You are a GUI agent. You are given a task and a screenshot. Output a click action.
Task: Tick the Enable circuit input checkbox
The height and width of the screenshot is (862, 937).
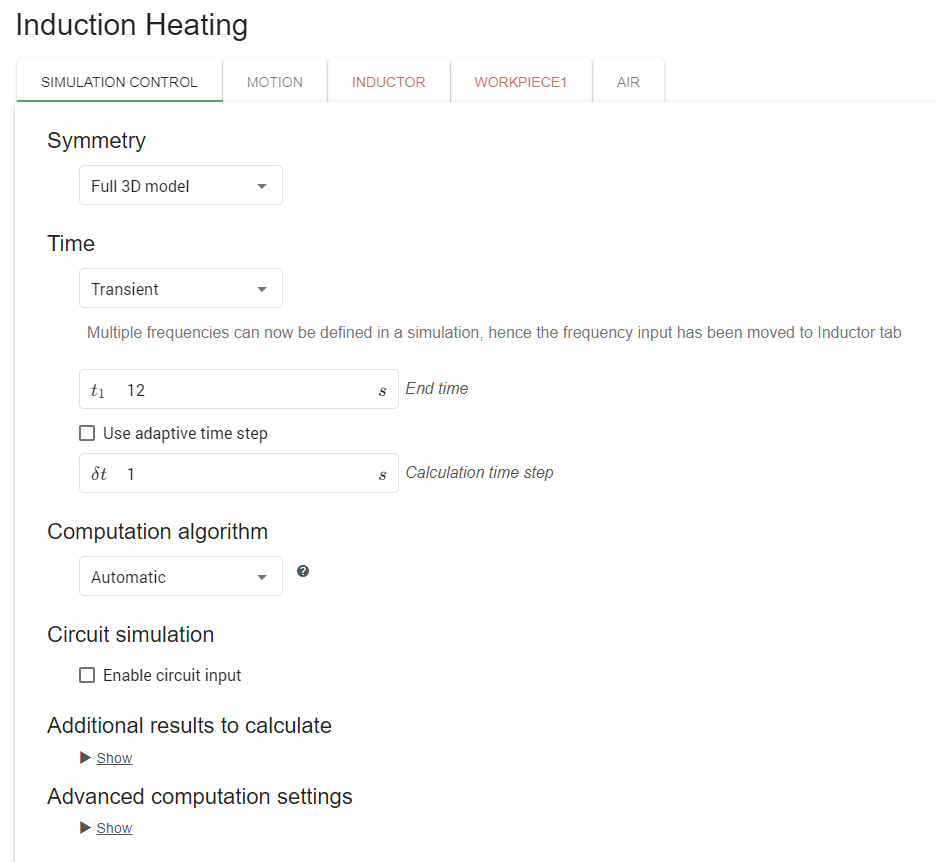click(87, 675)
